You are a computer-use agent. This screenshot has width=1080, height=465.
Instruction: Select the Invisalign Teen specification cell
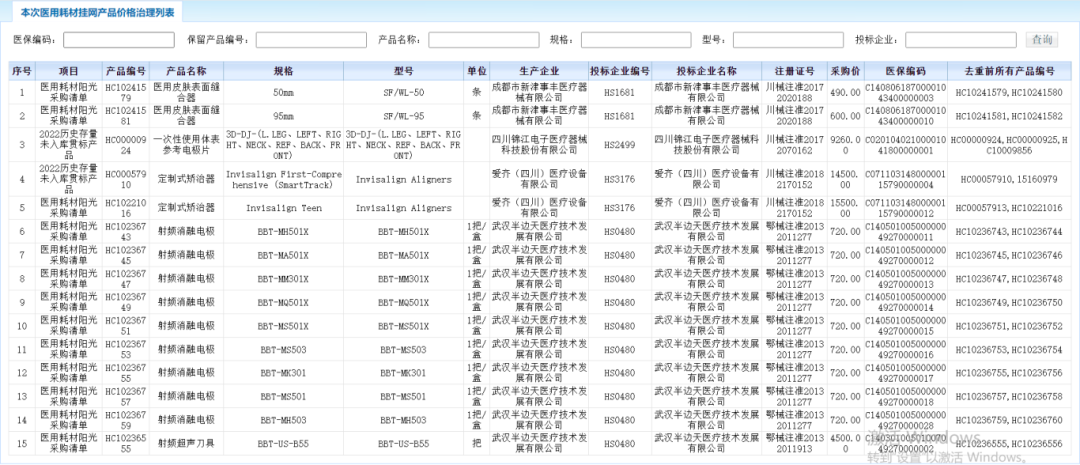click(x=278, y=208)
